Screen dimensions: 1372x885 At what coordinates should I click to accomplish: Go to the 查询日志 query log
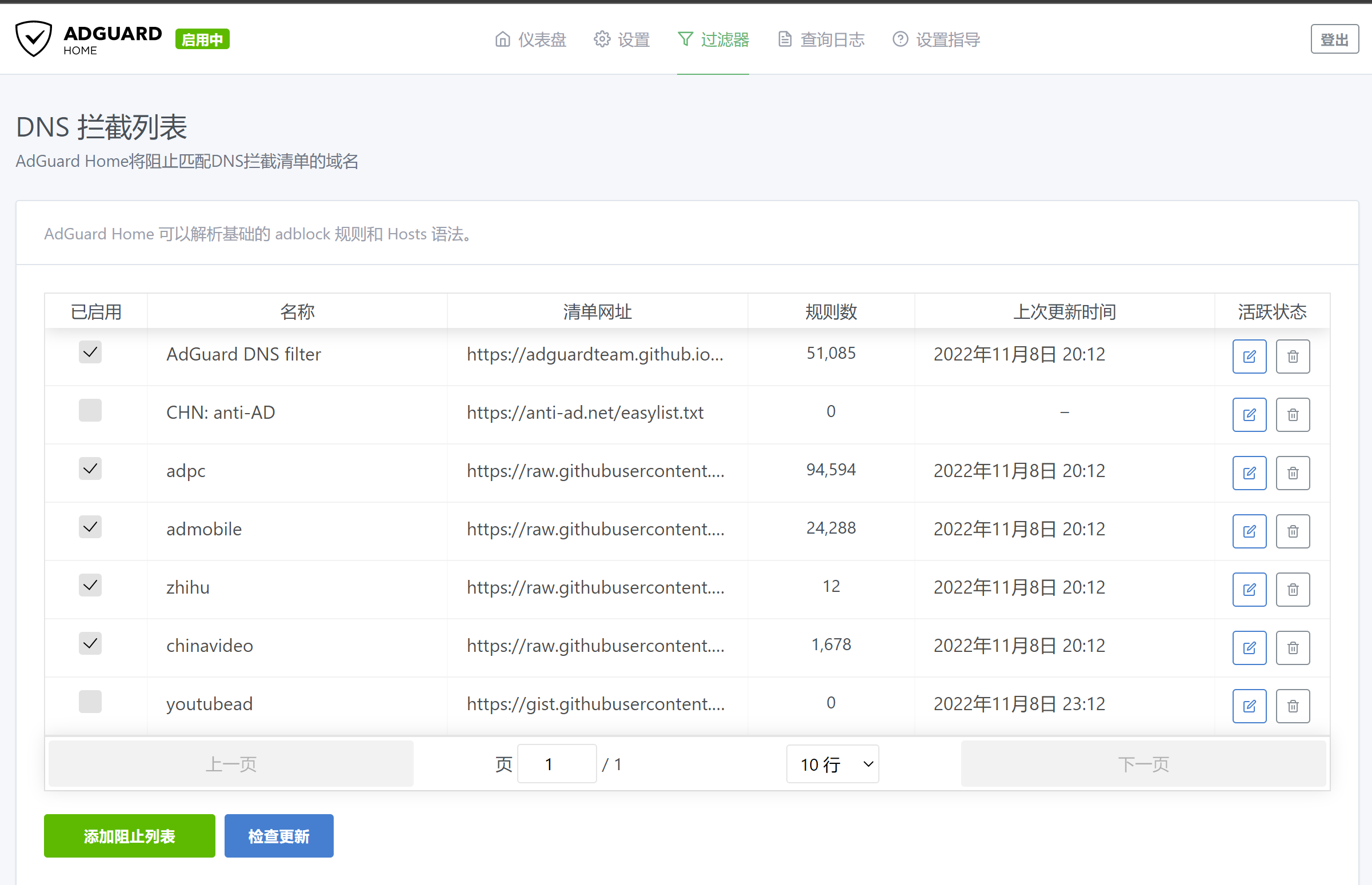pyautogui.click(x=821, y=39)
